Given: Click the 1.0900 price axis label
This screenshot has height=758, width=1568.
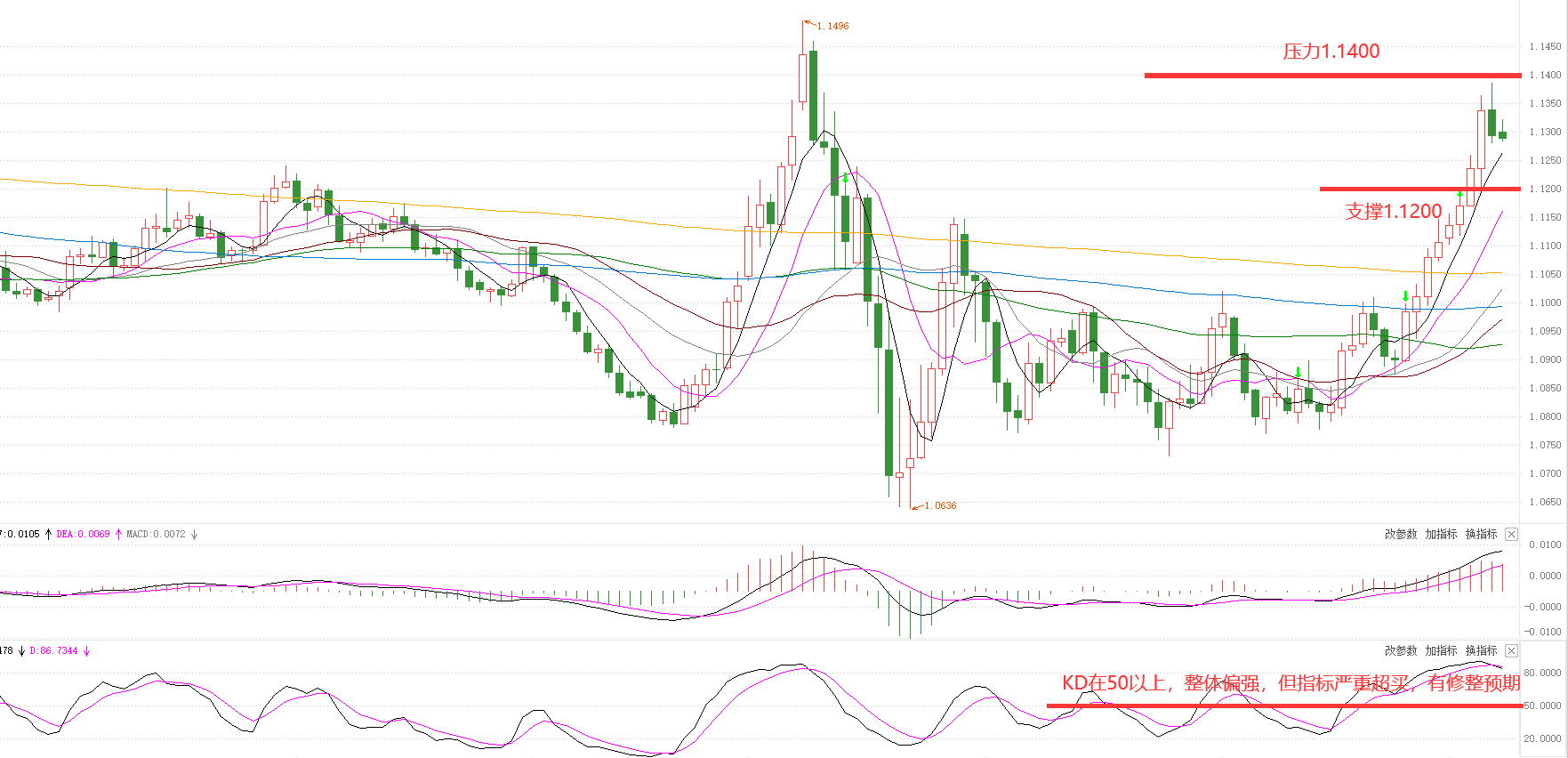Looking at the screenshot, I should point(1545,359).
